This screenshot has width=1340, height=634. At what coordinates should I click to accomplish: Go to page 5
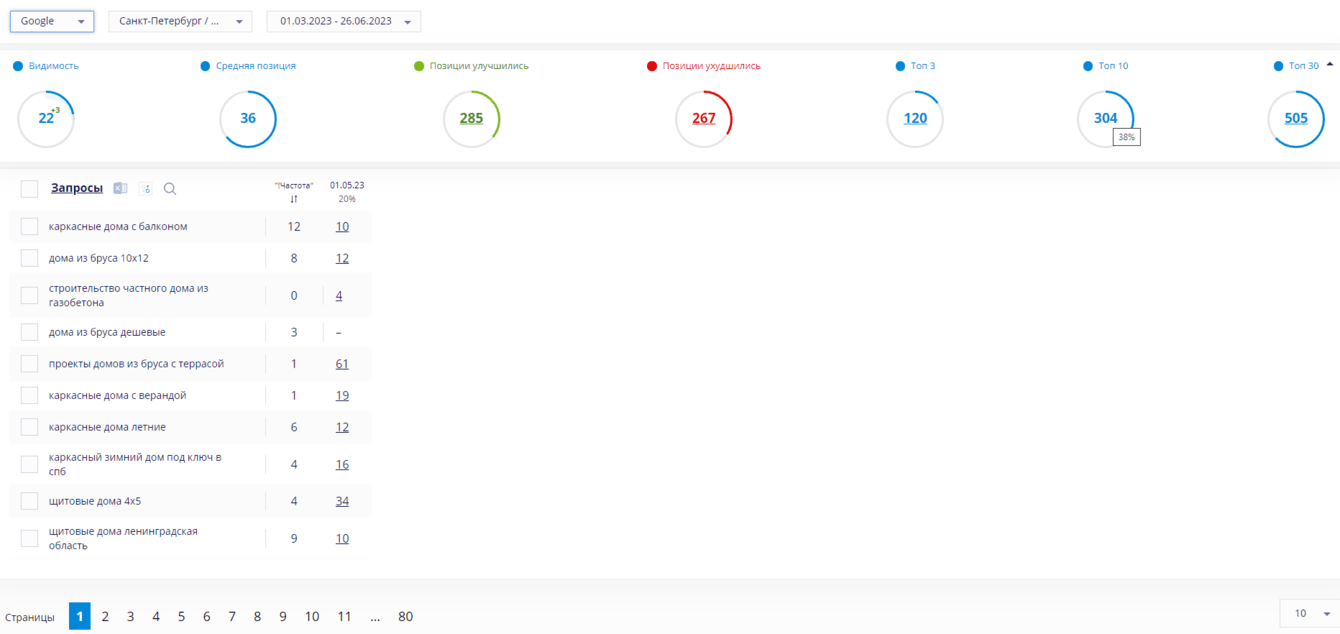point(181,616)
